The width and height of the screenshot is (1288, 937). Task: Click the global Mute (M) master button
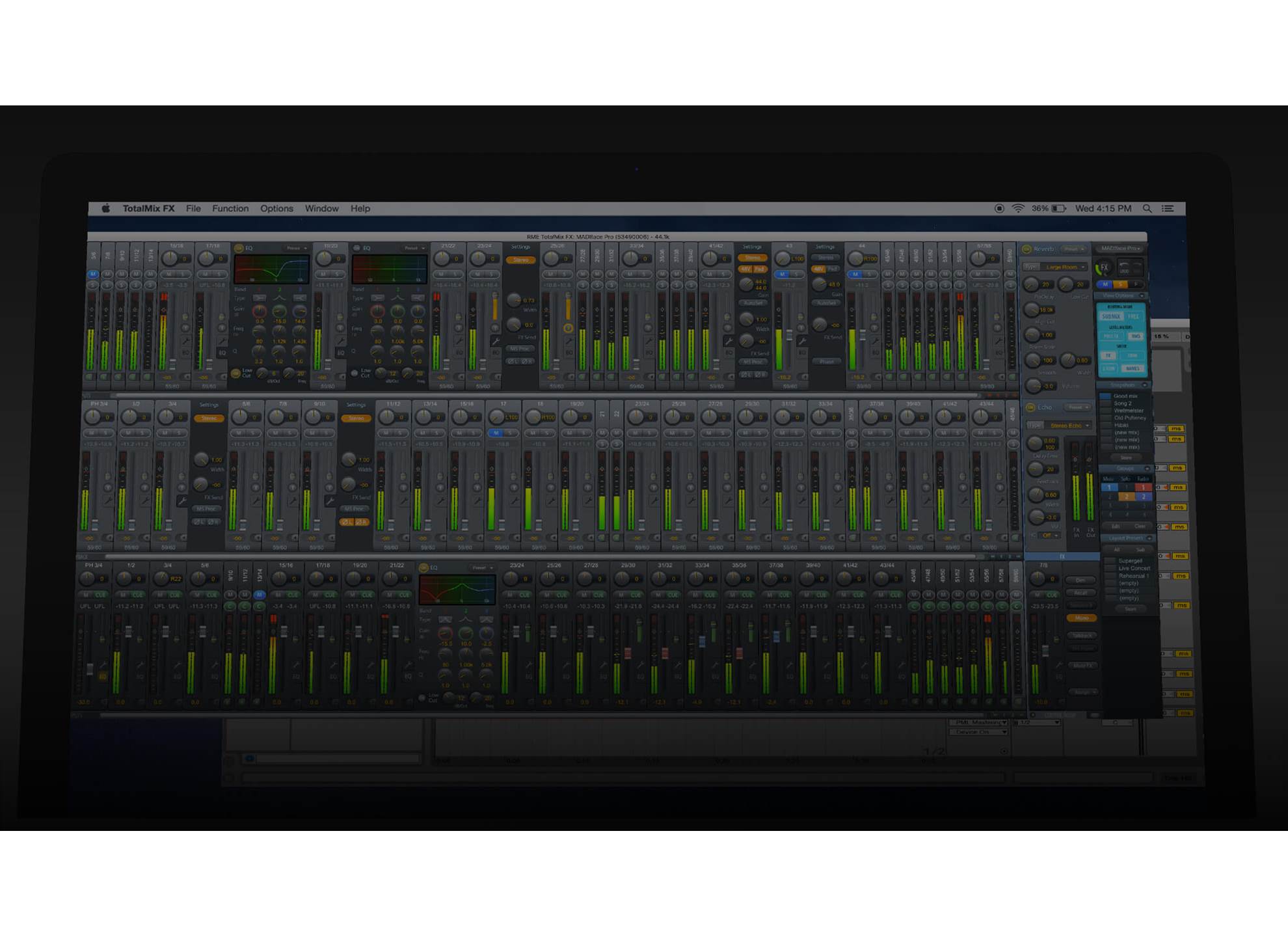pos(1105,284)
